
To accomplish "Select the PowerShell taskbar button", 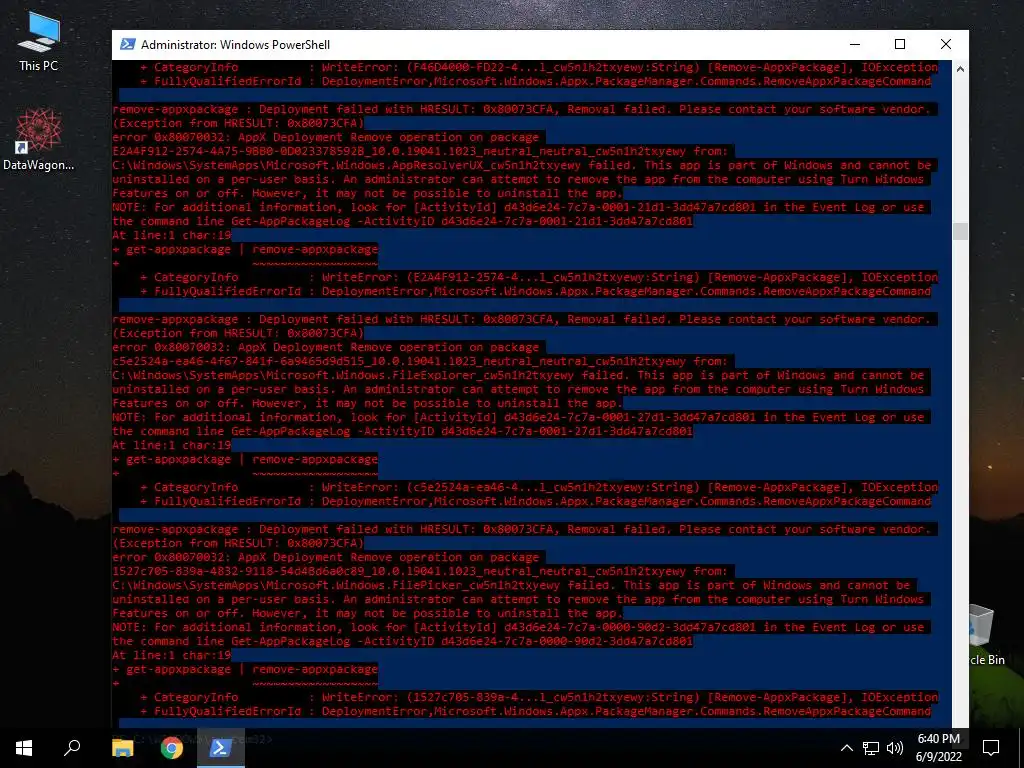I will 220,748.
